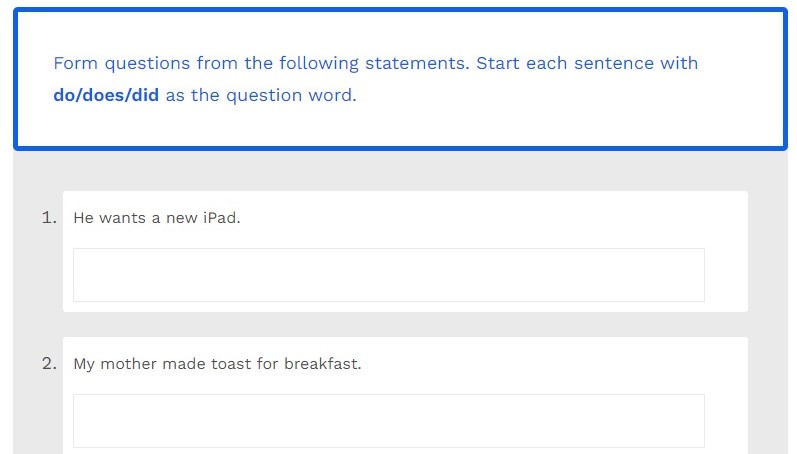Click the statement "He wants a new iPad."
The height and width of the screenshot is (454, 797).
(x=157, y=218)
